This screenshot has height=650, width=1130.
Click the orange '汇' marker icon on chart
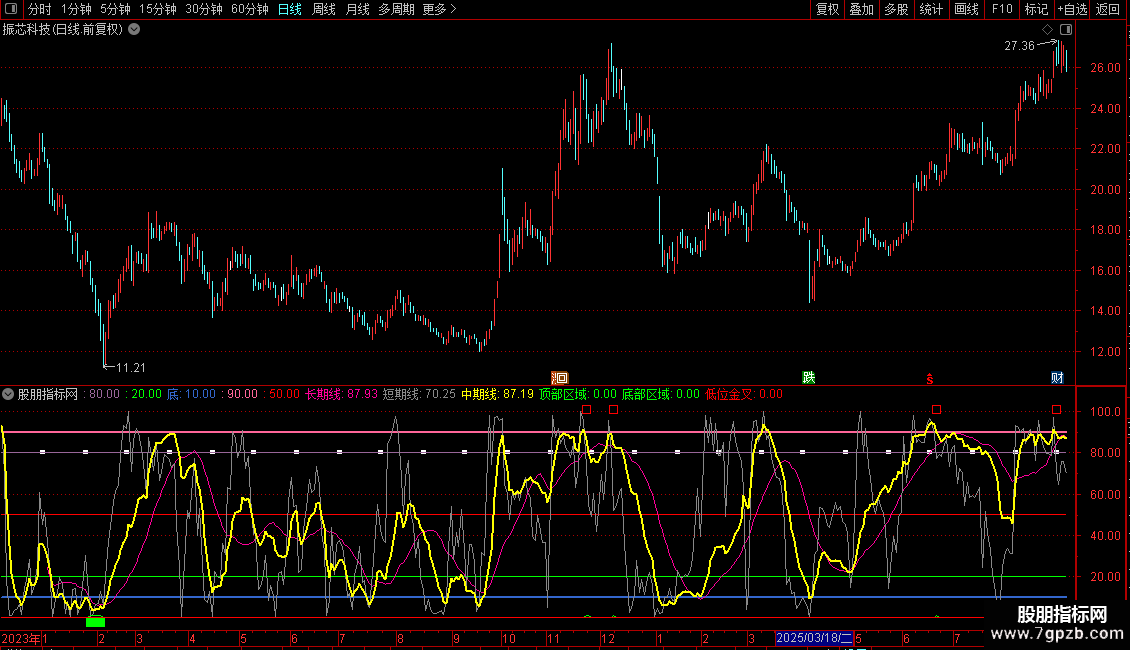click(560, 378)
